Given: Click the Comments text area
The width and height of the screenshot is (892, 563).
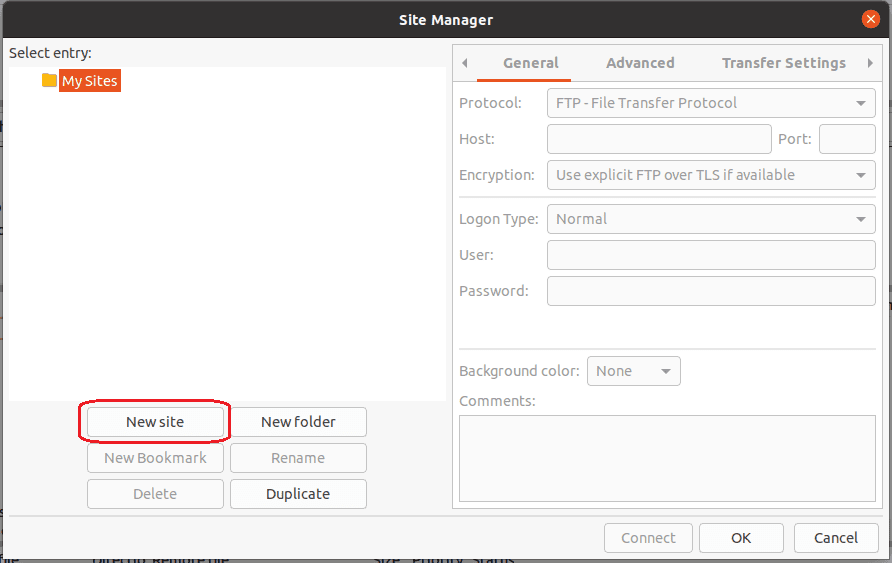Looking at the screenshot, I should 666,458.
